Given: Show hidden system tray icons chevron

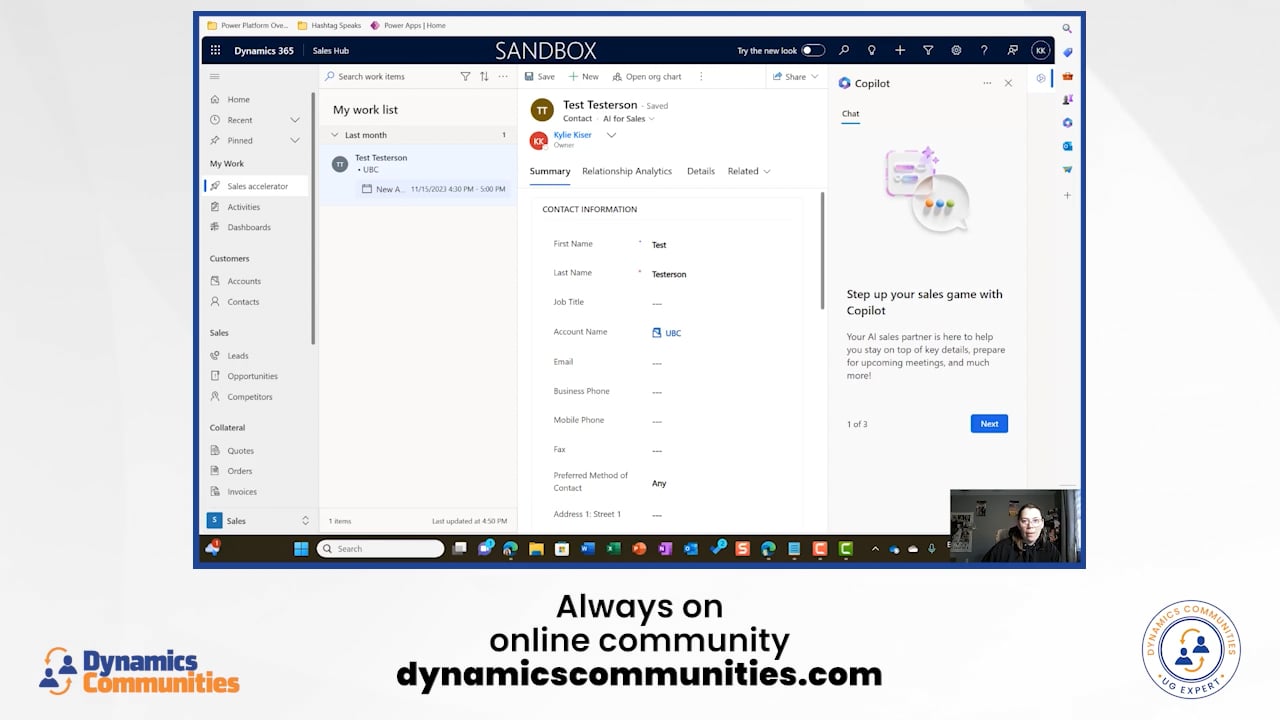Looking at the screenshot, I should pyautogui.click(x=876, y=548).
